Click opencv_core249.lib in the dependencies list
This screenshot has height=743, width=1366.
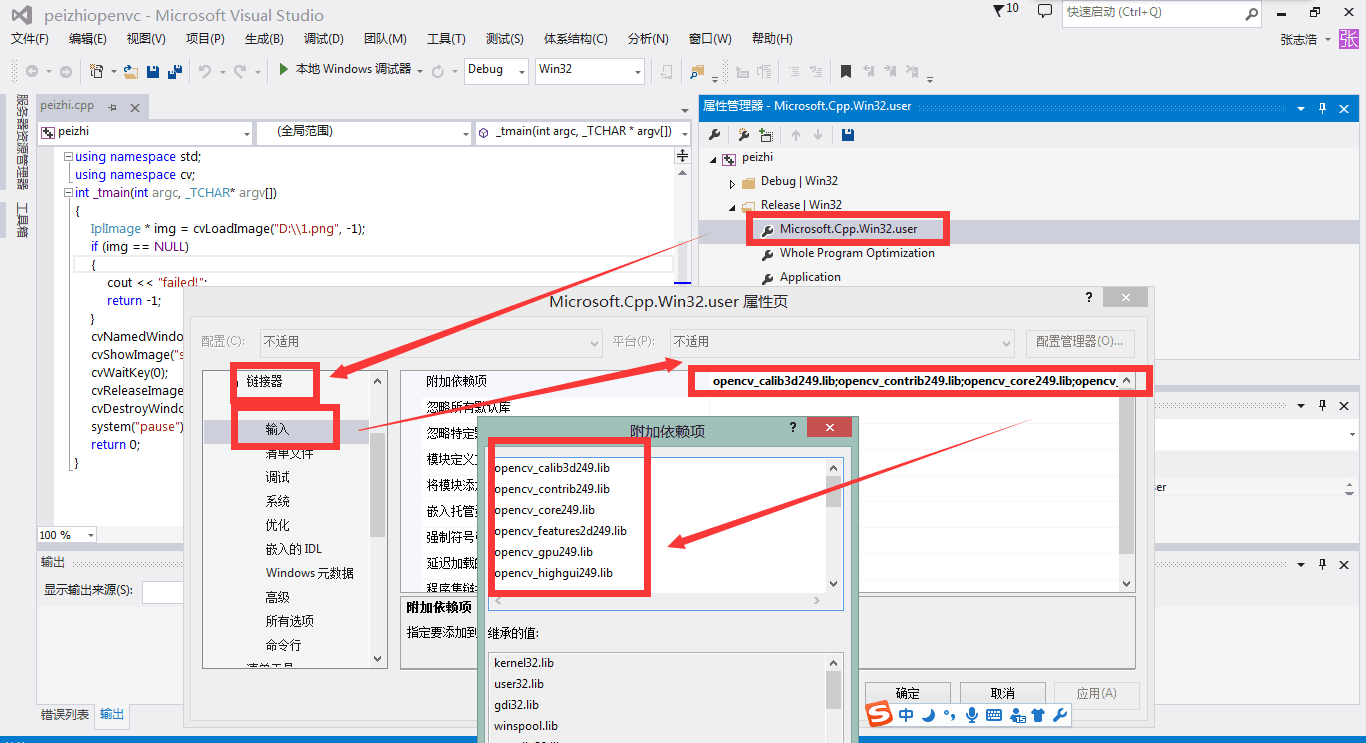coord(544,510)
